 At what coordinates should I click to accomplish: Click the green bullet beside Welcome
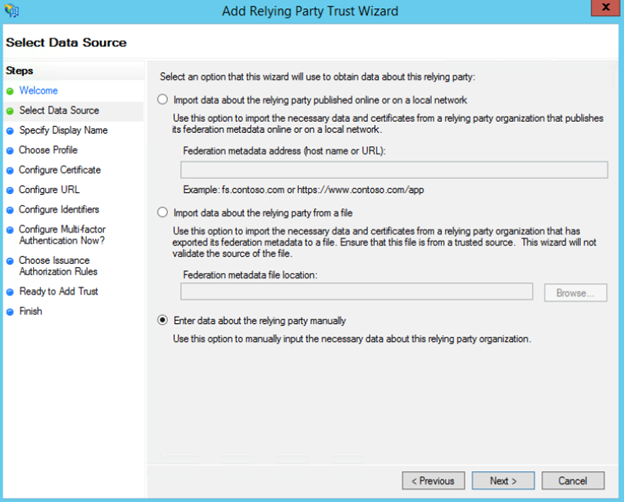click(x=10, y=91)
